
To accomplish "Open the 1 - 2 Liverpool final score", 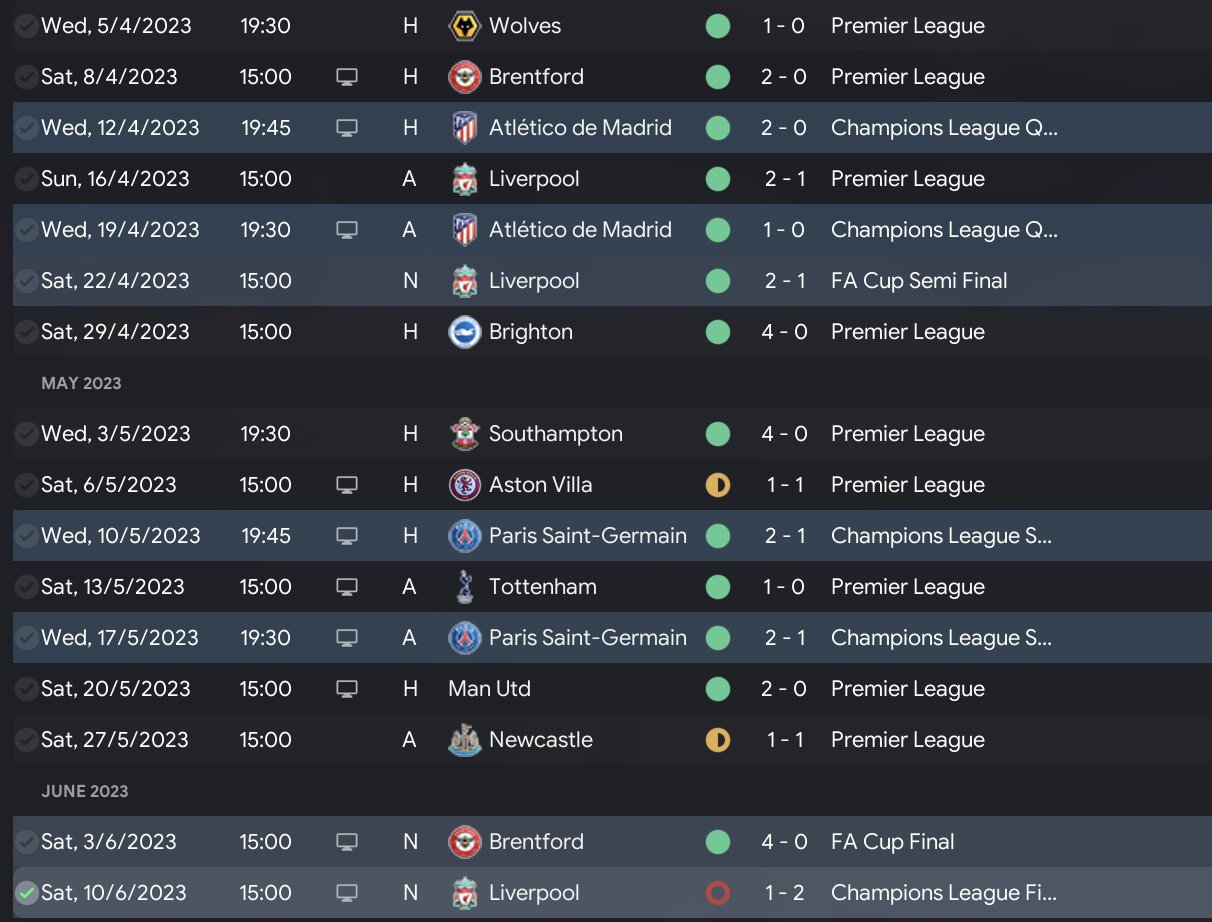I will pyautogui.click(x=784, y=893).
